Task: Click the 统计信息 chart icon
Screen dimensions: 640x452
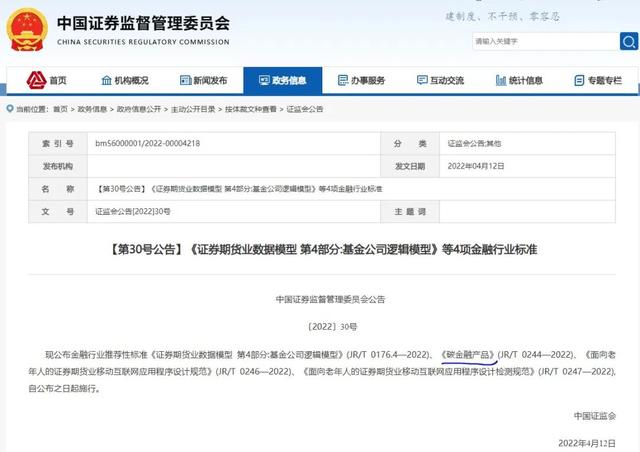Action: 501,80
